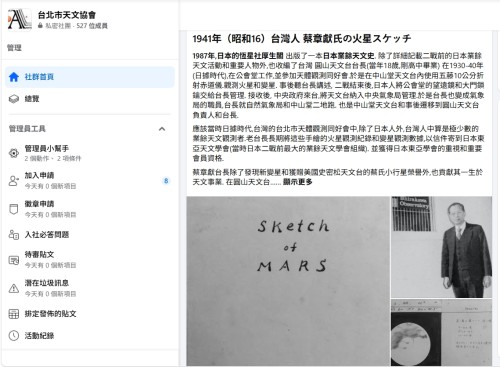
Task: Open the Sketch of MARS image
Action: [288, 281]
